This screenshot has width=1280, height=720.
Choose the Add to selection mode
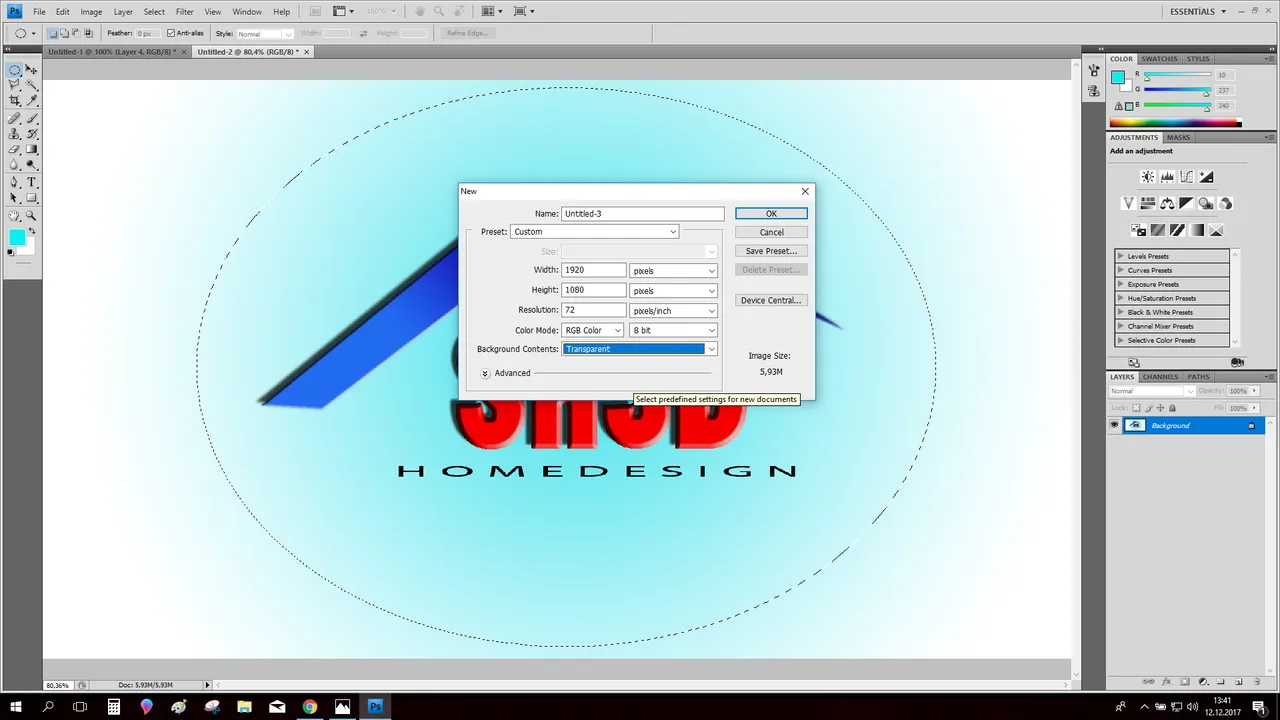point(64,33)
